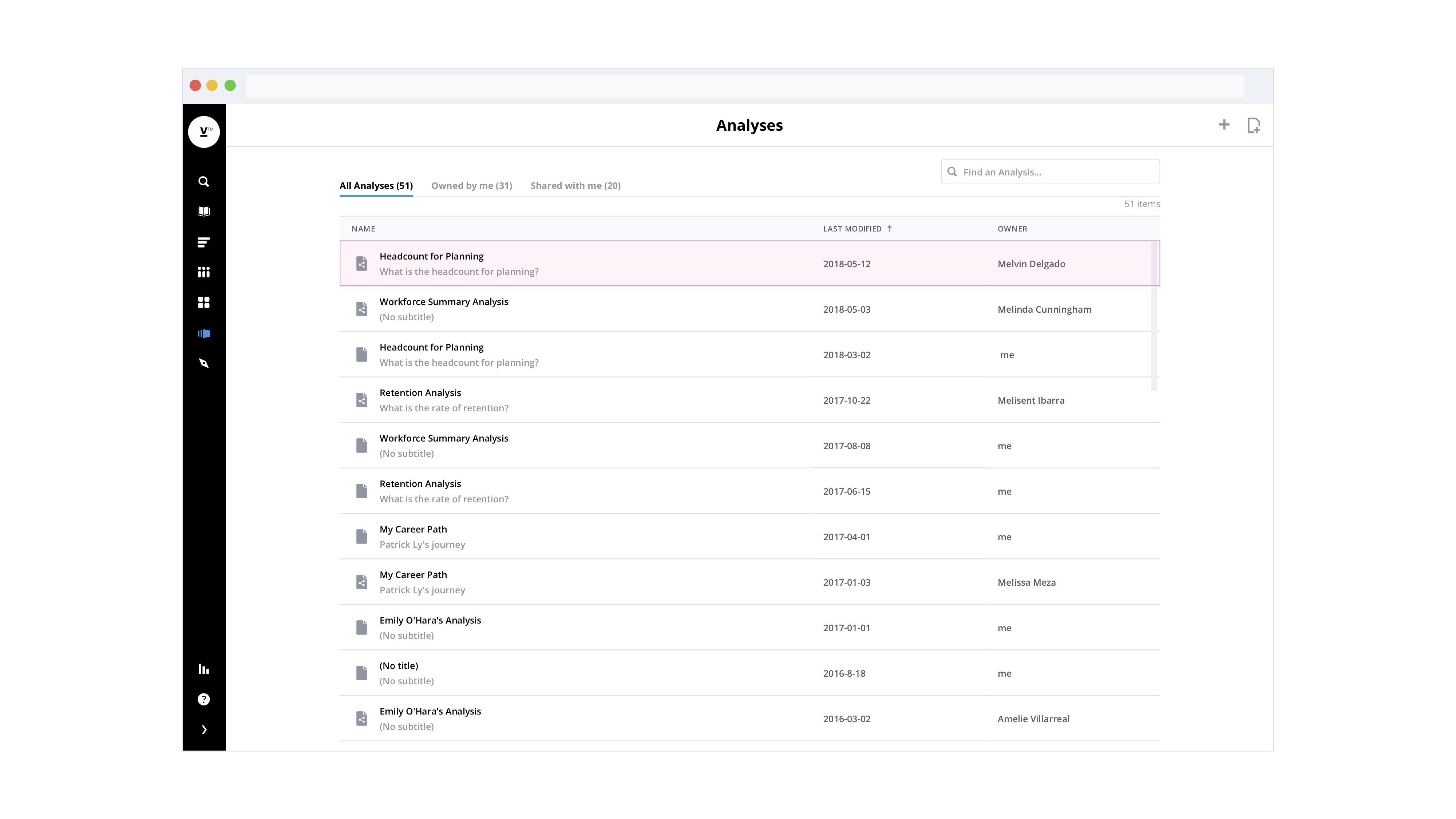Click shared file icon of Melissa Meza's My Career Path
This screenshot has width=1456, height=819.
[x=362, y=582]
